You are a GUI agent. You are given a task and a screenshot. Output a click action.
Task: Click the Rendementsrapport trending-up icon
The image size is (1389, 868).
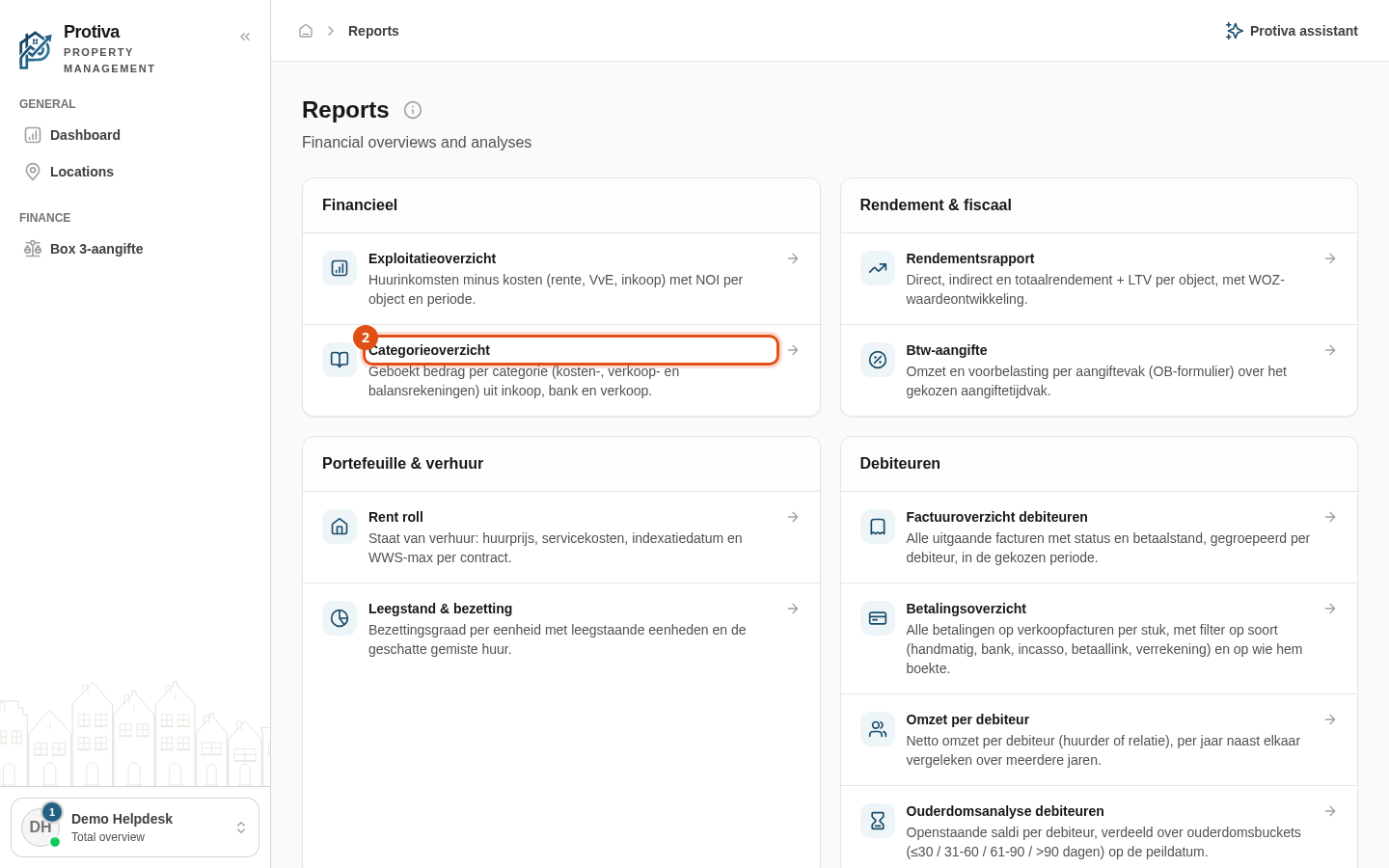[878, 268]
